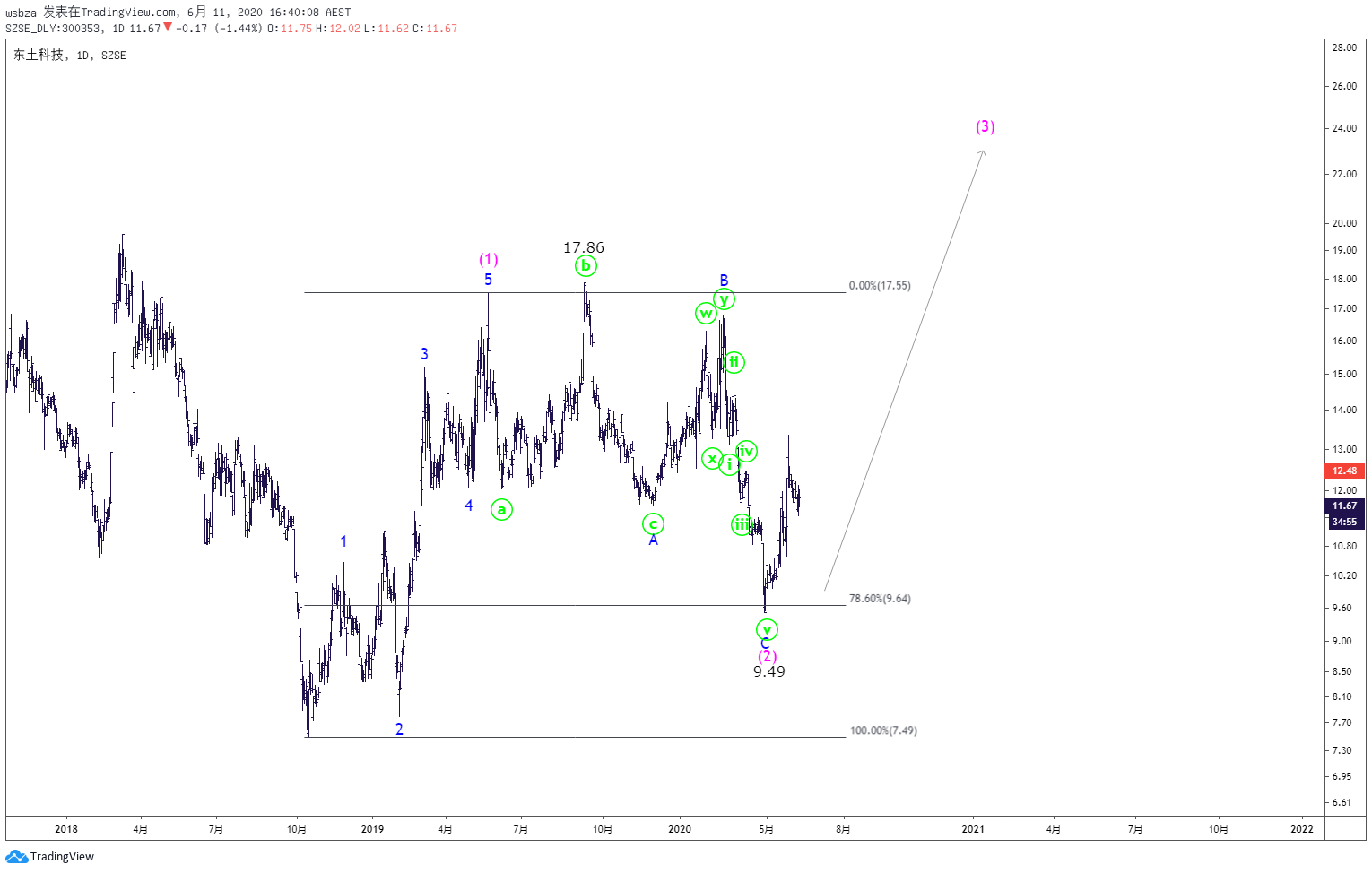The image size is (1372, 873).
Task: Select the blue wave A label
Action: coord(653,540)
